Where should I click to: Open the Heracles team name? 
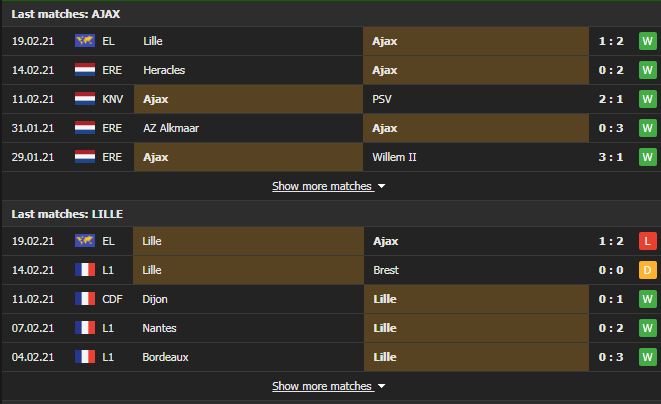164,70
